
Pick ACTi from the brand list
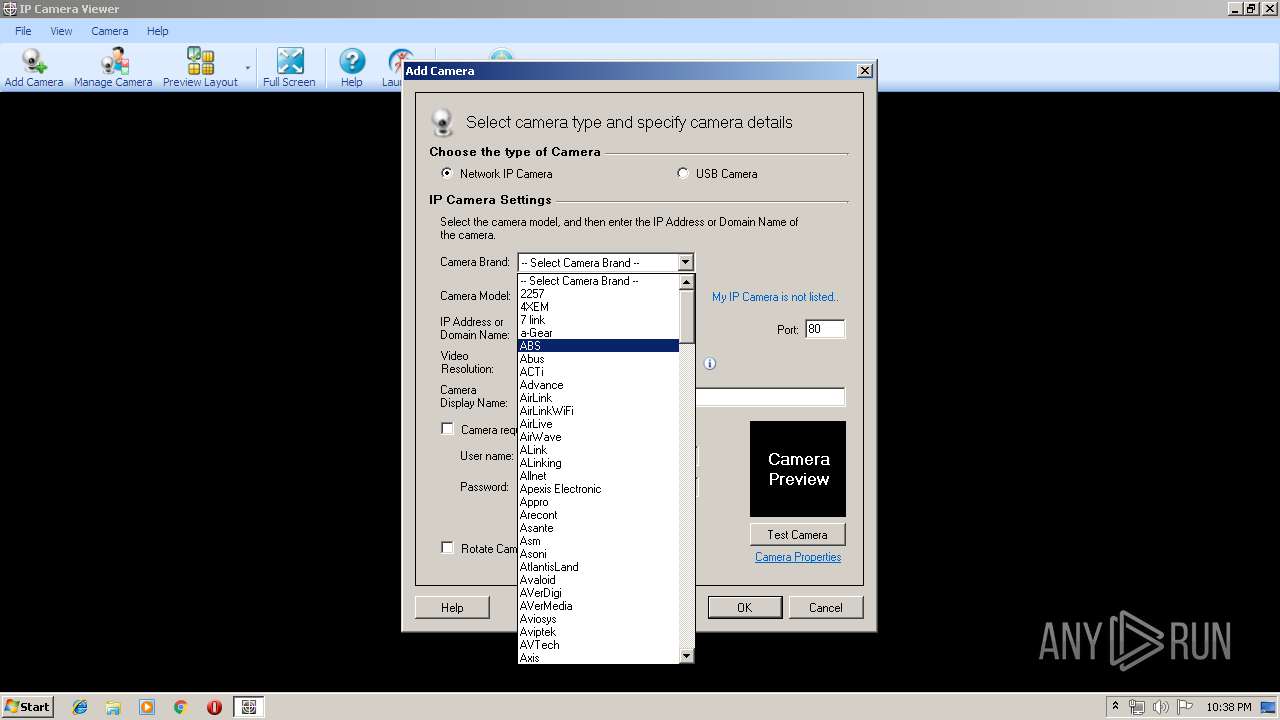[598, 372]
